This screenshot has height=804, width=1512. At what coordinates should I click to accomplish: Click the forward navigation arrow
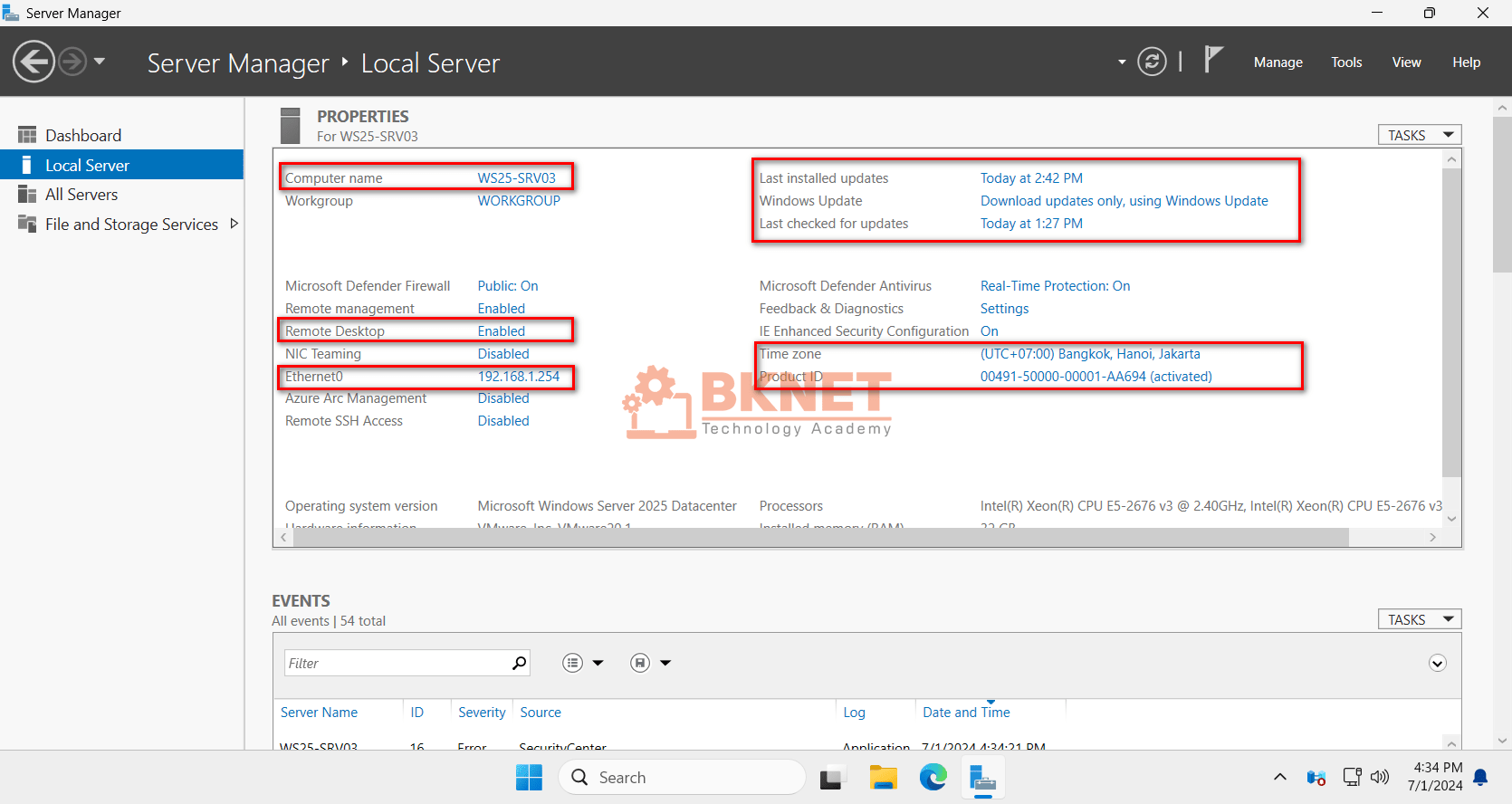73,62
